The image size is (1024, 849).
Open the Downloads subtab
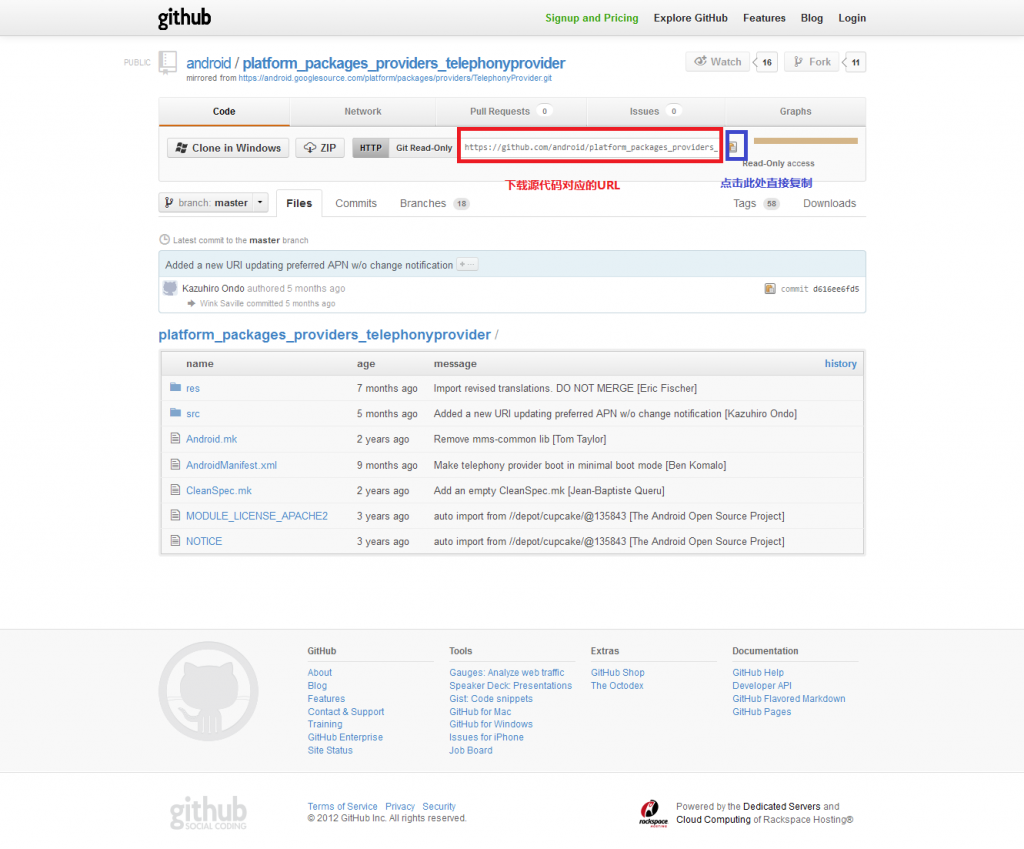pos(829,204)
